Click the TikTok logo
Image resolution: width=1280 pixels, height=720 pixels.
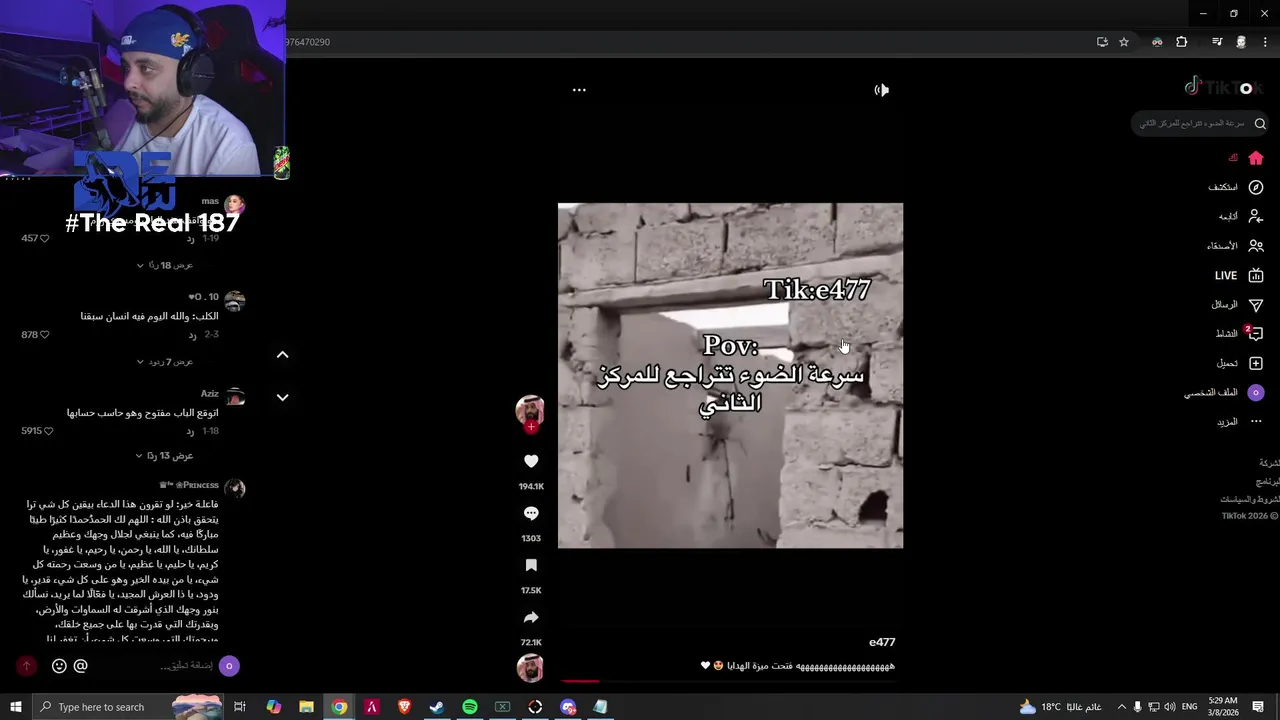click(1224, 87)
